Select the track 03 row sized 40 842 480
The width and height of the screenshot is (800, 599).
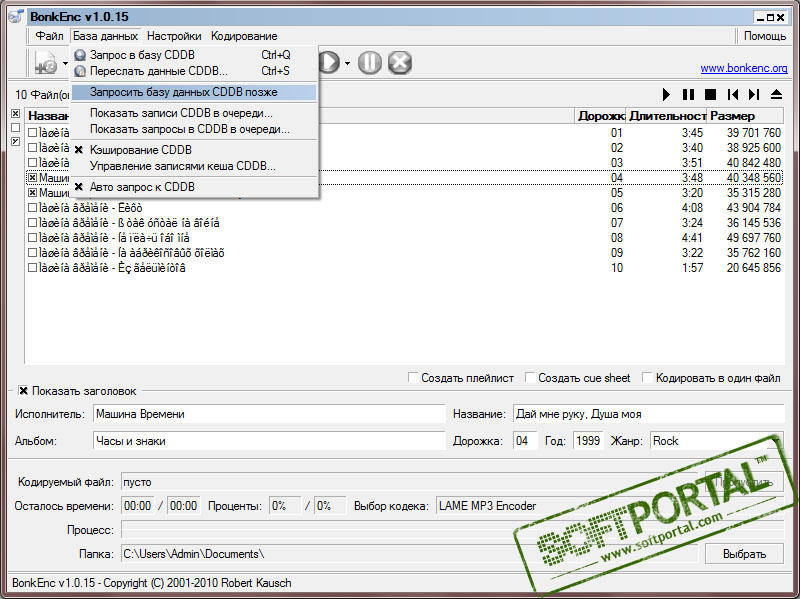(404, 163)
